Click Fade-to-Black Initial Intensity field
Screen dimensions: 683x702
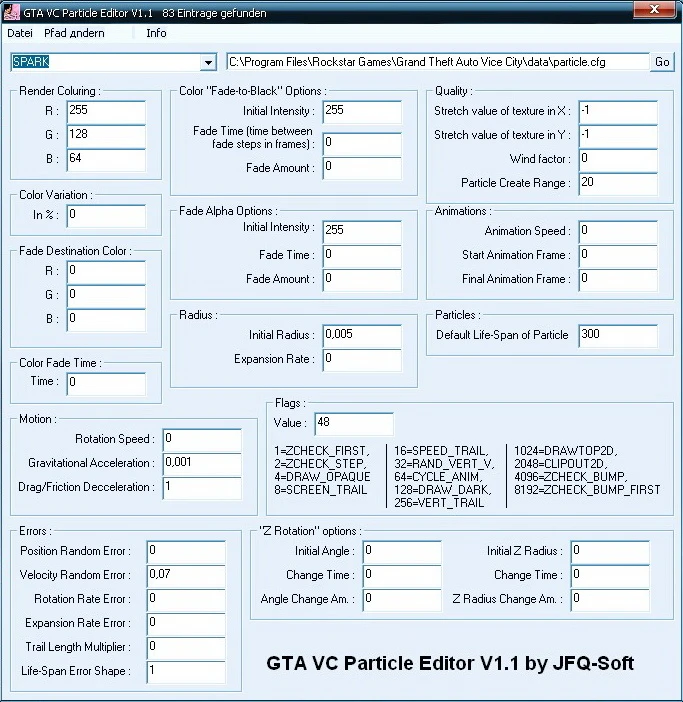tap(362, 111)
